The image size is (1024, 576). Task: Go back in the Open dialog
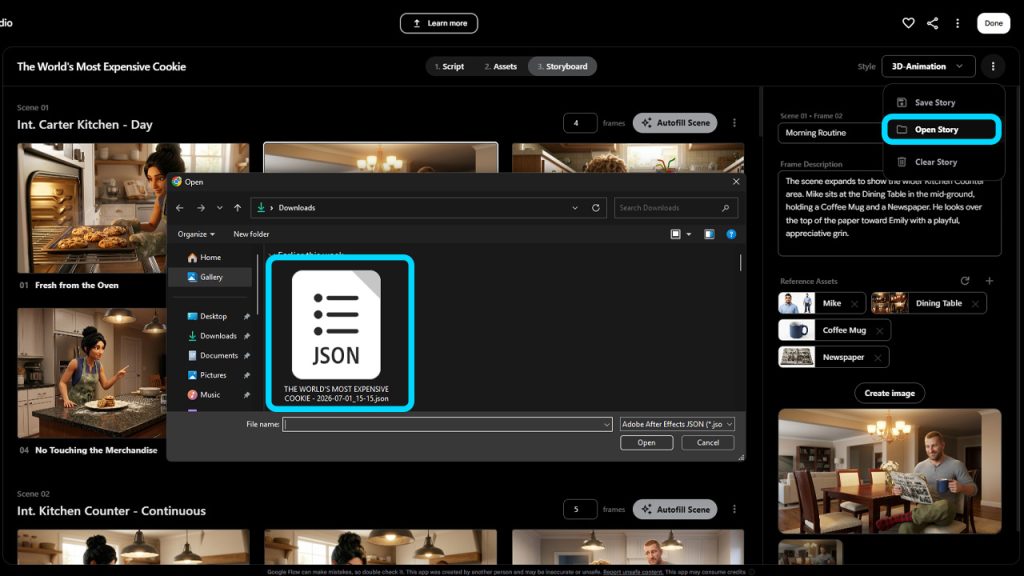point(180,208)
